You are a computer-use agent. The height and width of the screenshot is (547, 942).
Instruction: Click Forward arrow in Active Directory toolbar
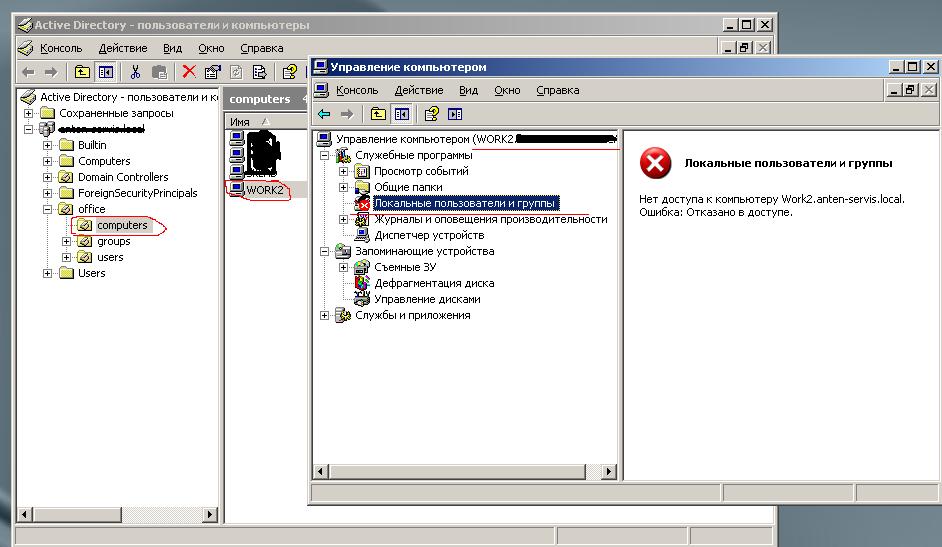click(x=51, y=72)
